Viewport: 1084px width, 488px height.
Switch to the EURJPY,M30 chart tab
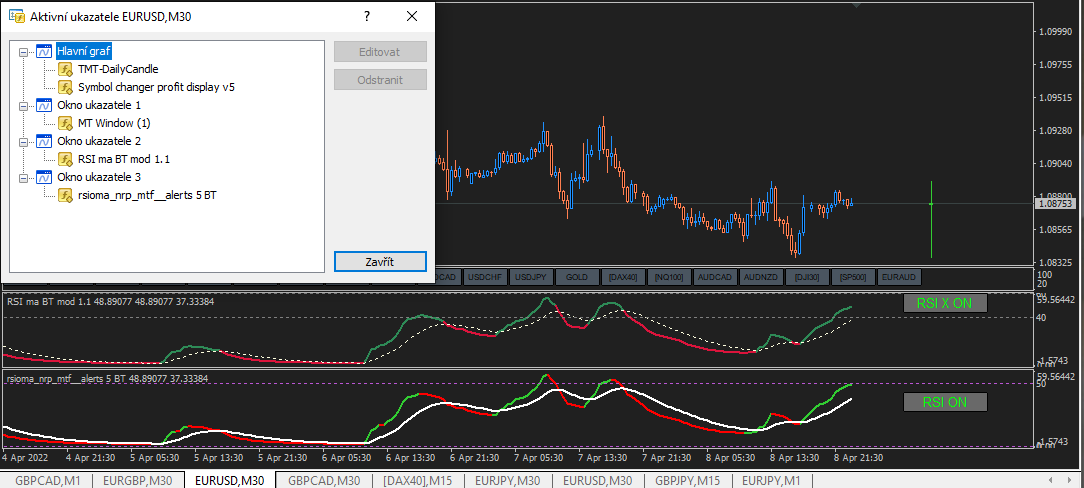[x=508, y=480]
